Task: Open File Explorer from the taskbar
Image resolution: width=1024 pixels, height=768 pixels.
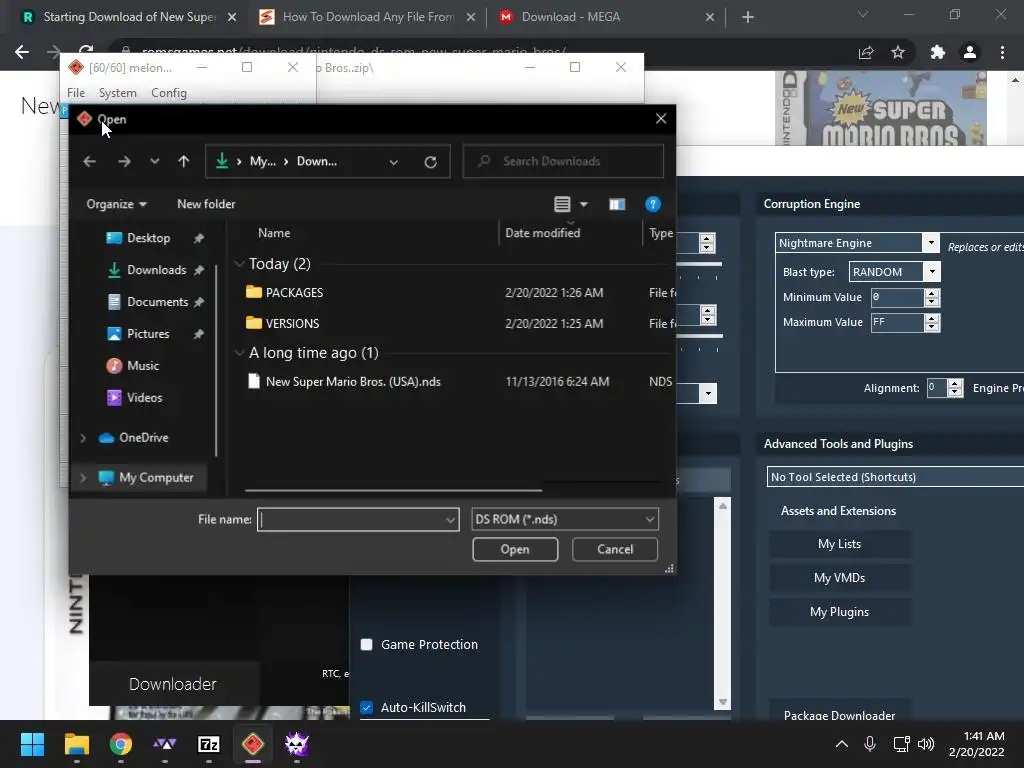Action: [x=76, y=744]
